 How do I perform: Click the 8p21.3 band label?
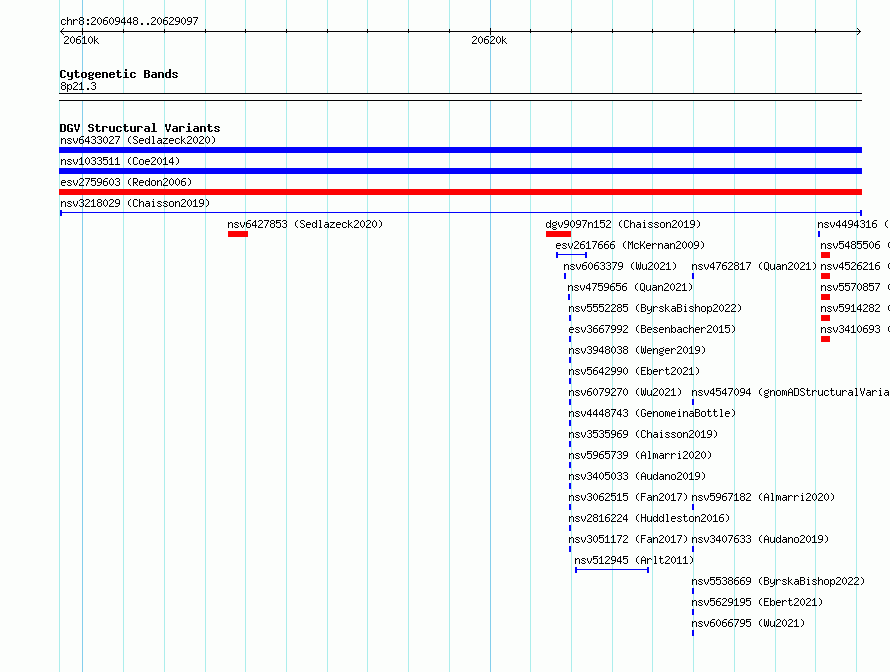point(78,86)
